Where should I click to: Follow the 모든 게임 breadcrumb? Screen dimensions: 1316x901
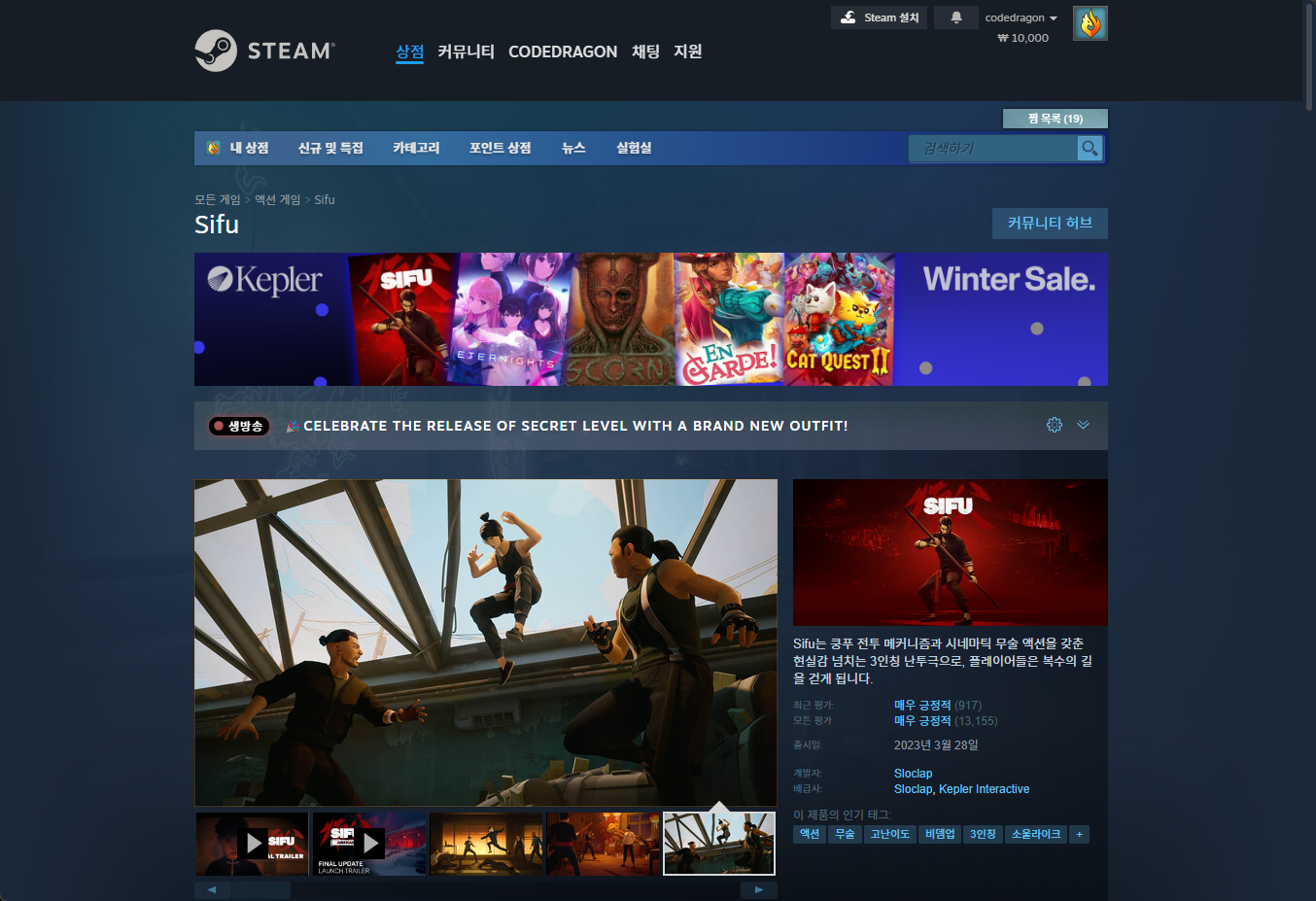pyautogui.click(x=218, y=199)
